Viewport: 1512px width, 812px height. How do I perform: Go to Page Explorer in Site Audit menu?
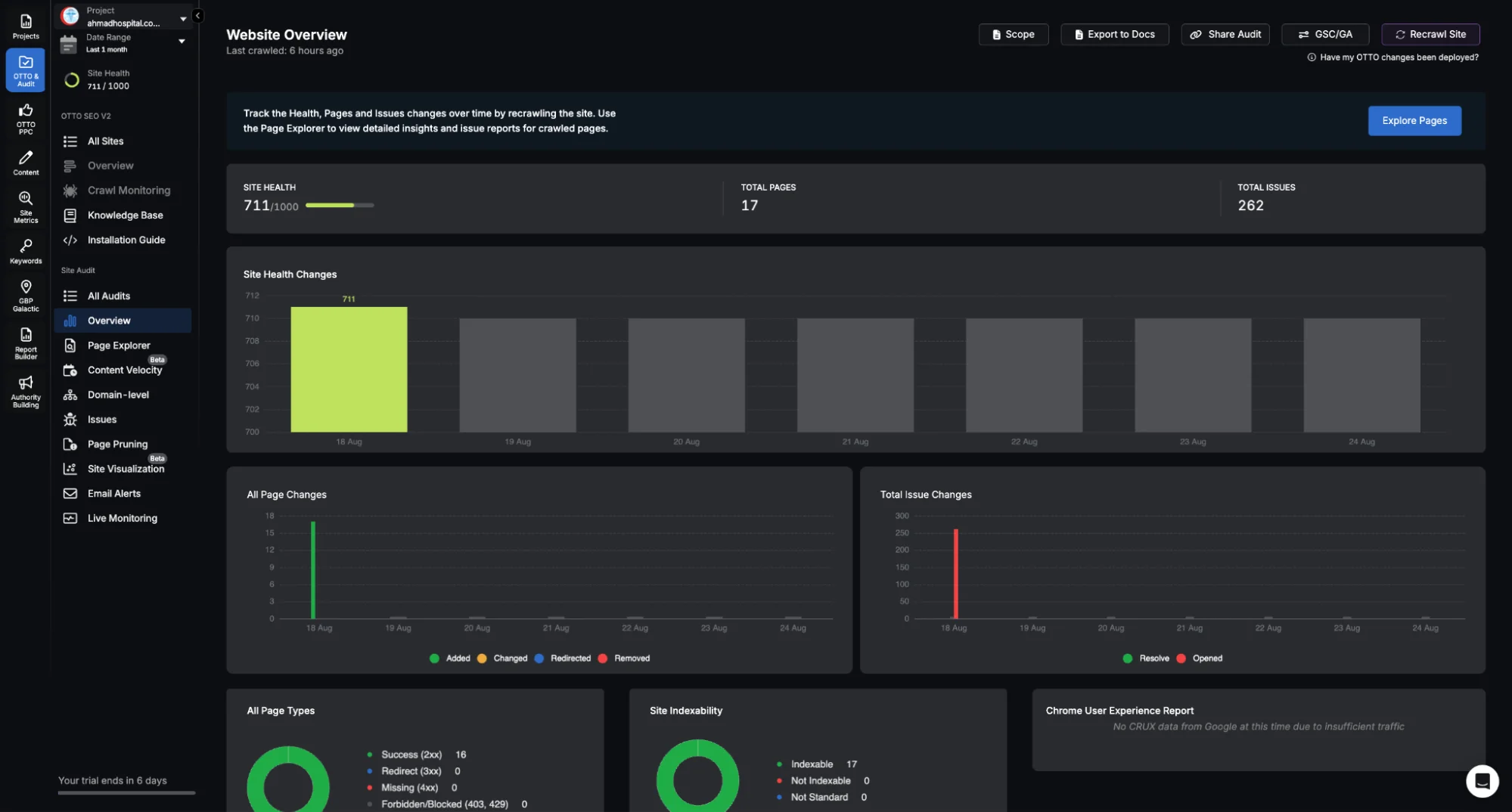coord(119,346)
